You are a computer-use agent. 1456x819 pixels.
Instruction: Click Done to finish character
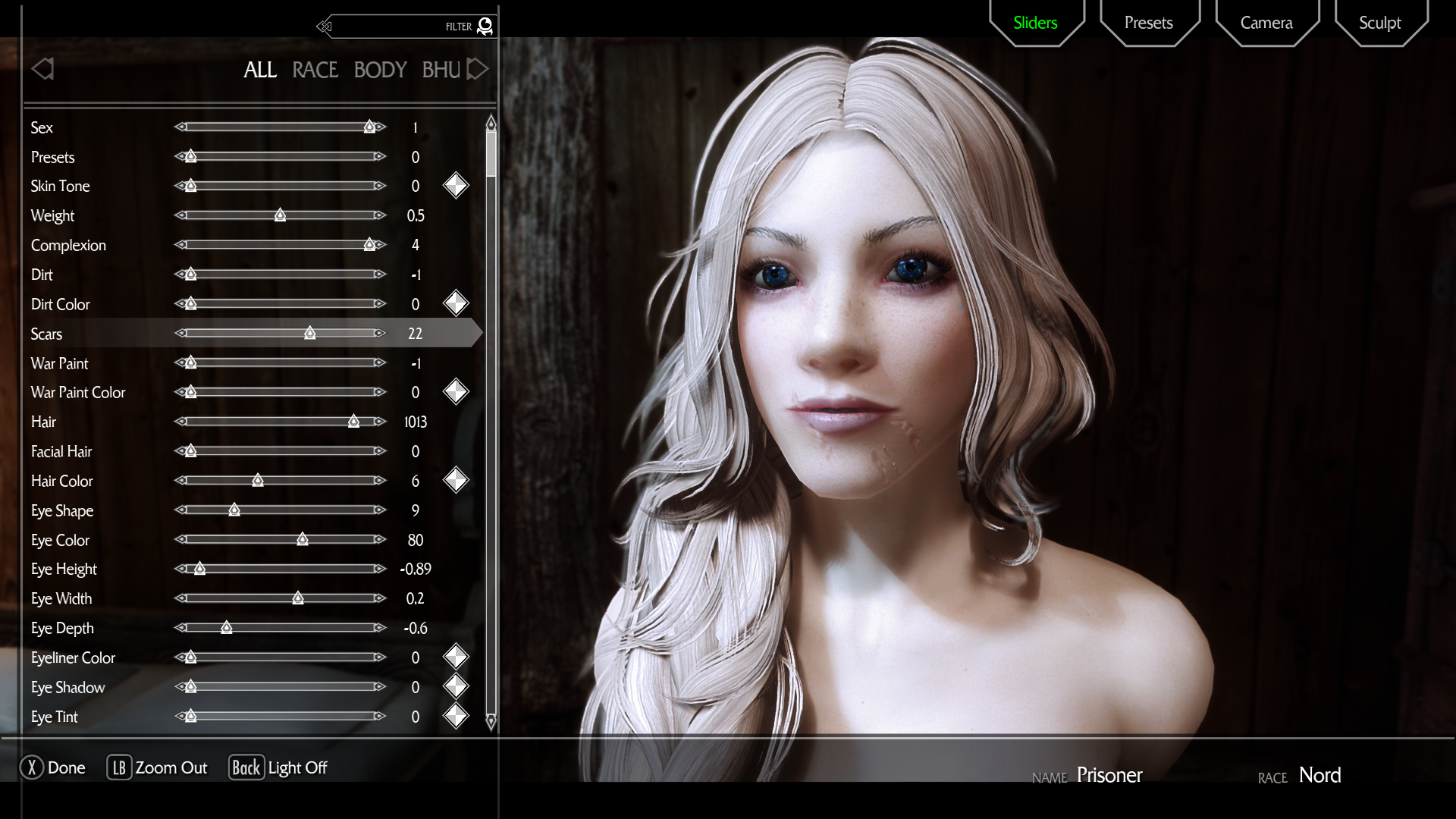[x=67, y=767]
